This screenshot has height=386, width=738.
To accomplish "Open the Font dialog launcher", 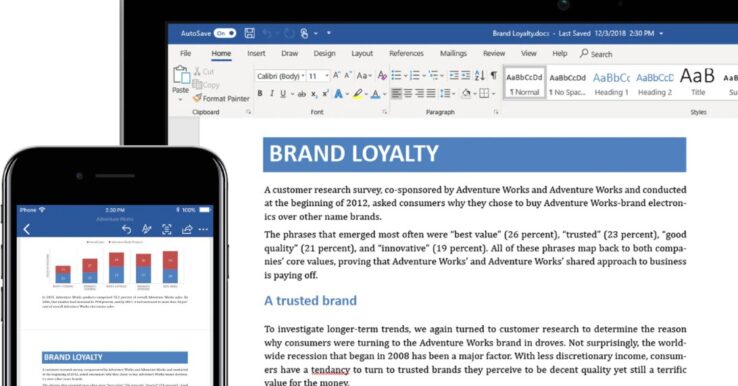I will point(385,112).
